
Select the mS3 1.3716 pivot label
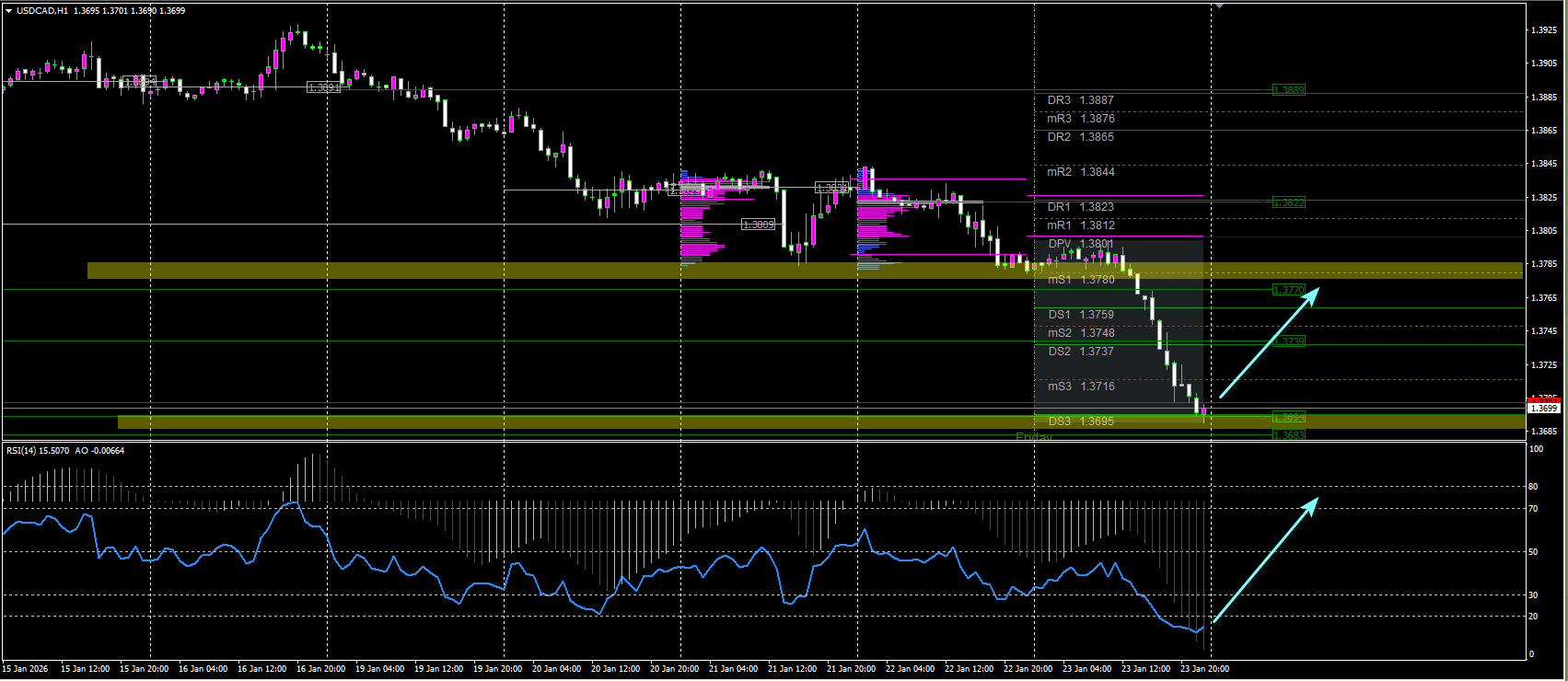click(x=1081, y=387)
